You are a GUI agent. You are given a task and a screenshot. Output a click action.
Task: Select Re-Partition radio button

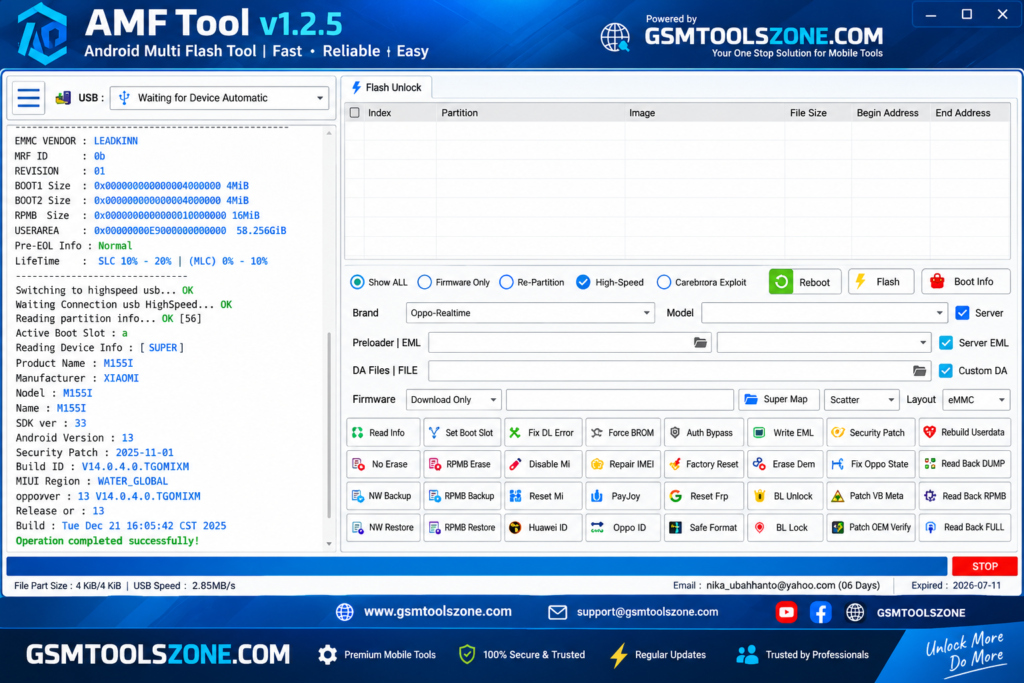[x=506, y=282]
